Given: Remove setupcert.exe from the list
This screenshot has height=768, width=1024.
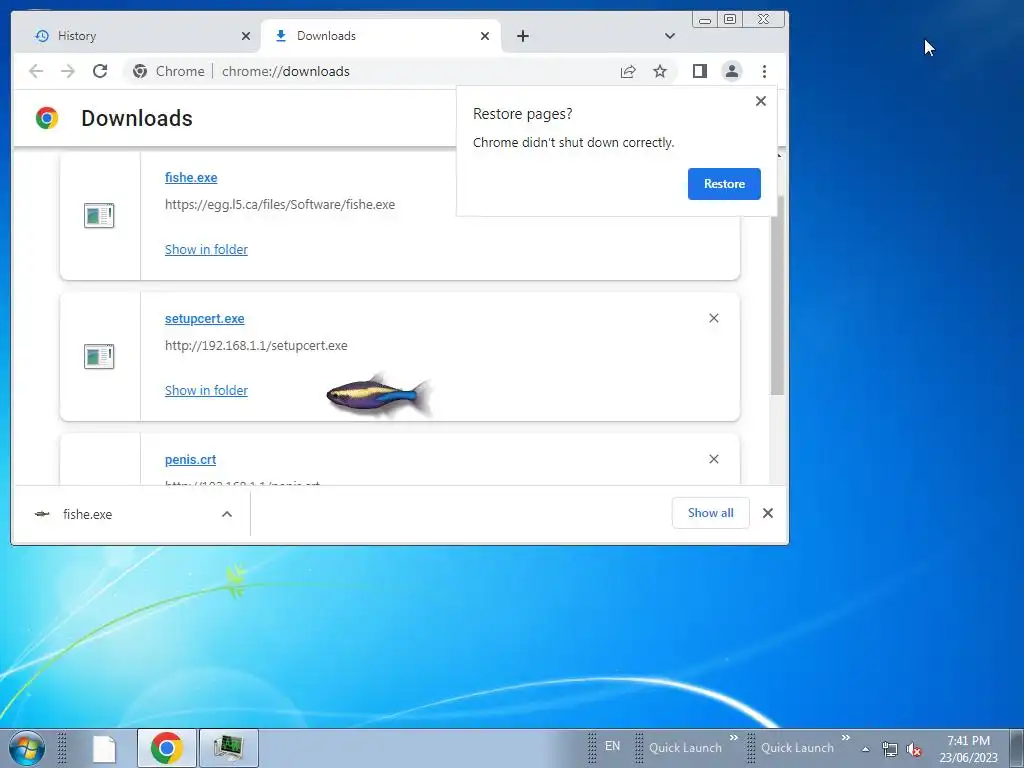Looking at the screenshot, I should pyautogui.click(x=714, y=318).
